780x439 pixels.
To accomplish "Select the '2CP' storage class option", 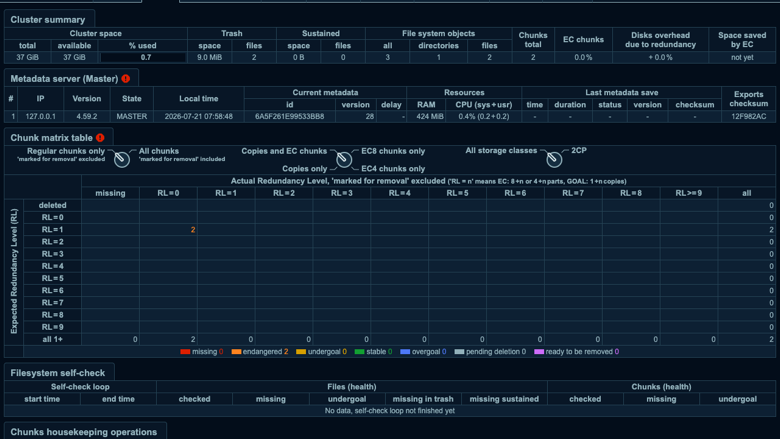I will pyautogui.click(x=579, y=150).
